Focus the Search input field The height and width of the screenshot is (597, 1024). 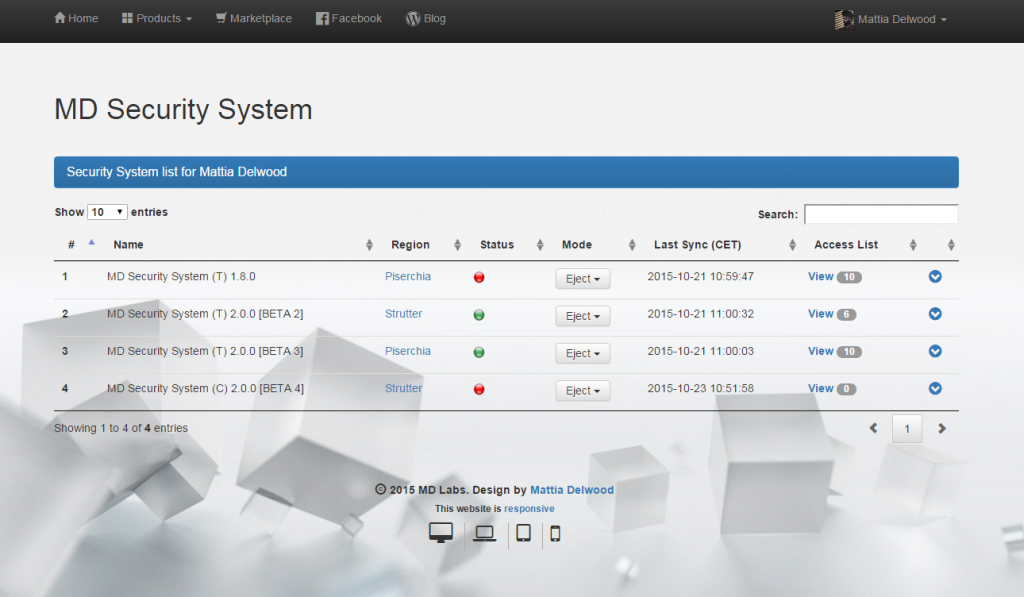coord(881,214)
